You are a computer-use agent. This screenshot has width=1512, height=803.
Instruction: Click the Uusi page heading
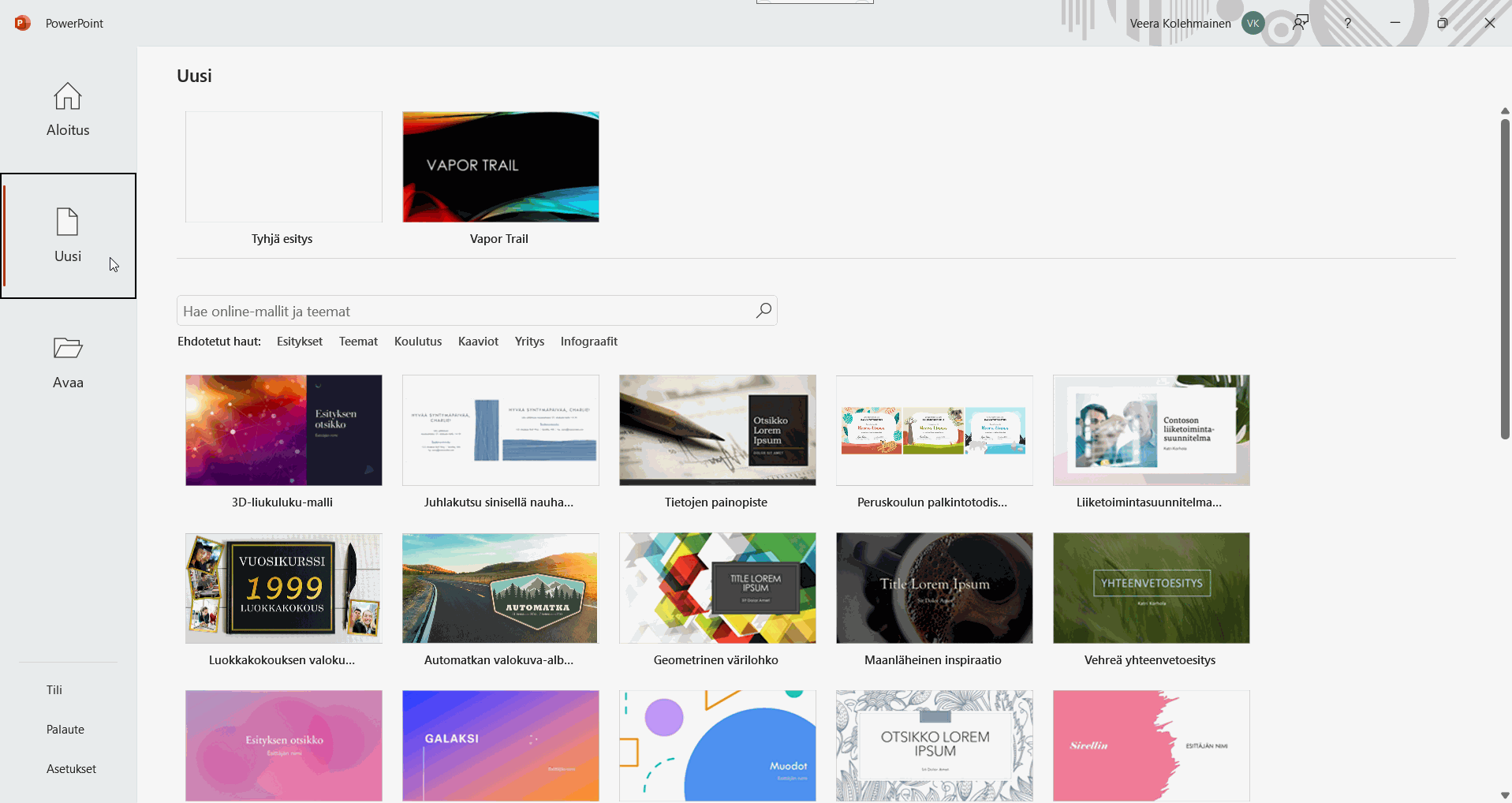tap(194, 76)
